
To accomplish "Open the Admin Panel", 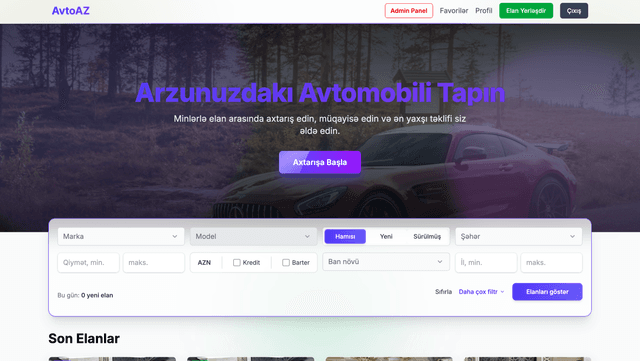I will pos(409,11).
